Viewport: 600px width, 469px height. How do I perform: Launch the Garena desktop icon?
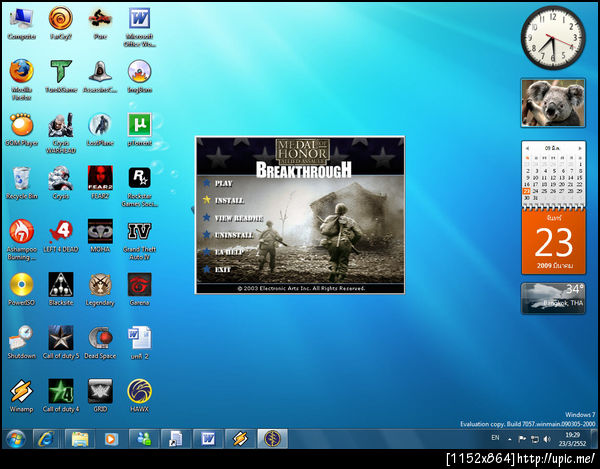pos(139,289)
